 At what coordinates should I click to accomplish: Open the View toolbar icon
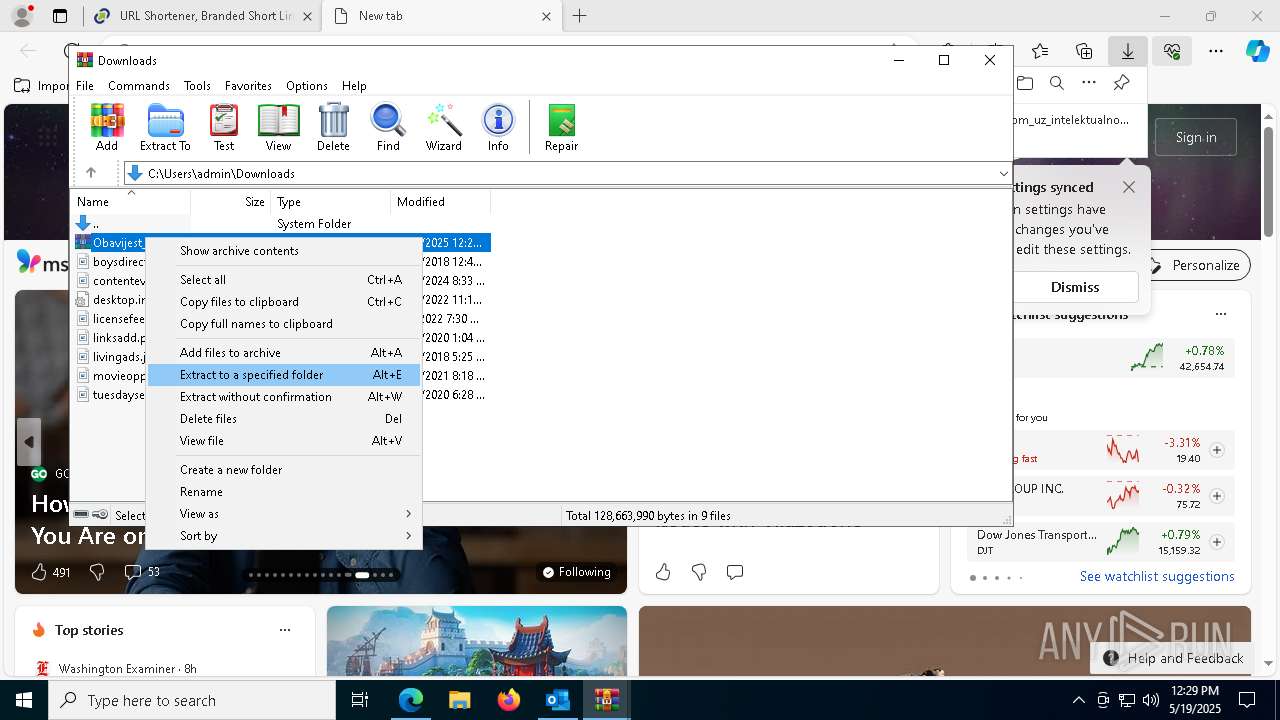coord(278,127)
